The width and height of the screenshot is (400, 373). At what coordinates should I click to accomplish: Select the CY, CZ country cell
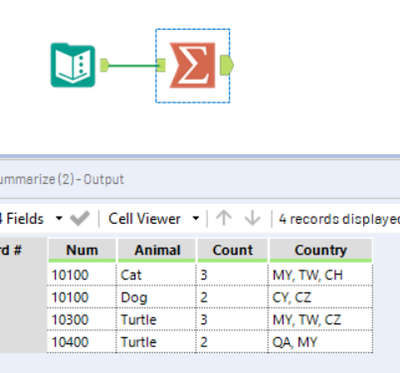(x=320, y=297)
